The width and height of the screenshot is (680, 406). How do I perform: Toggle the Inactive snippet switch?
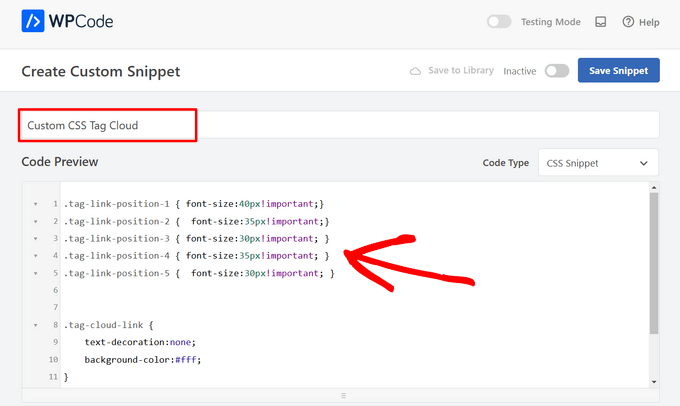(557, 71)
